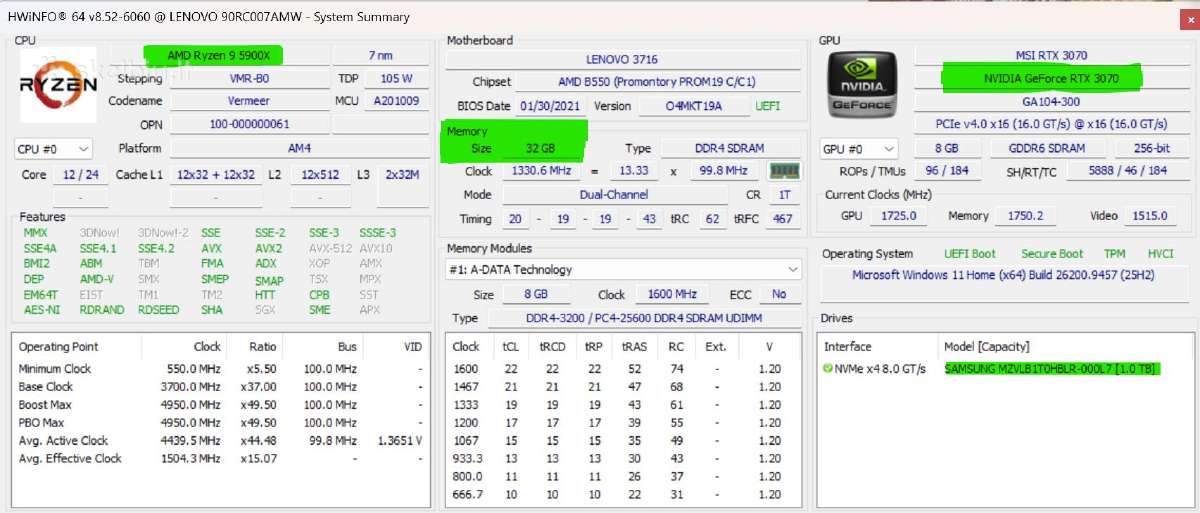Viewport: 1200px width, 513px height.
Task: Click the VID column header
Action: [412, 346]
